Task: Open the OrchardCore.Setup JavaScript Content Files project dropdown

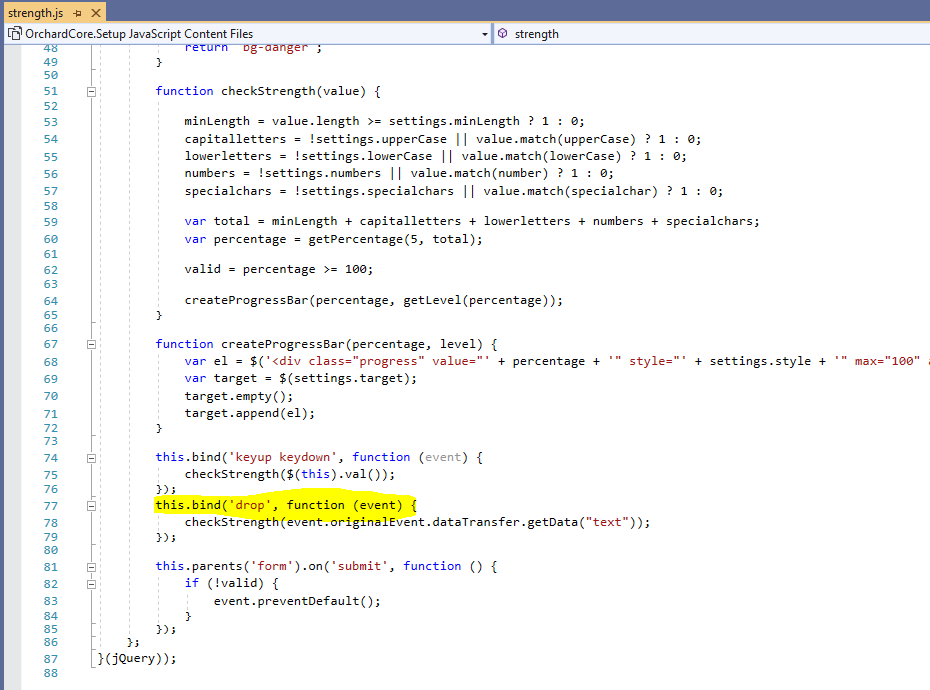Action: click(x=485, y=34)
